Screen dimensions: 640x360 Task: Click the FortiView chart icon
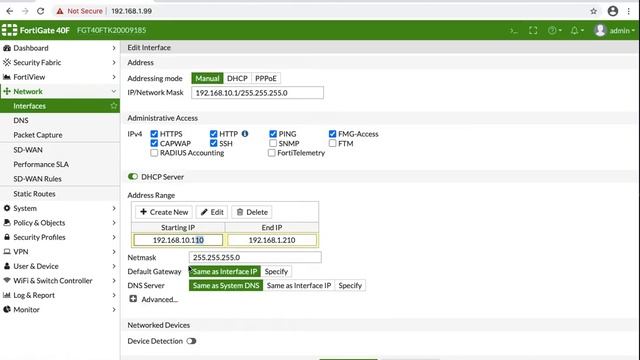click(7, 77)
